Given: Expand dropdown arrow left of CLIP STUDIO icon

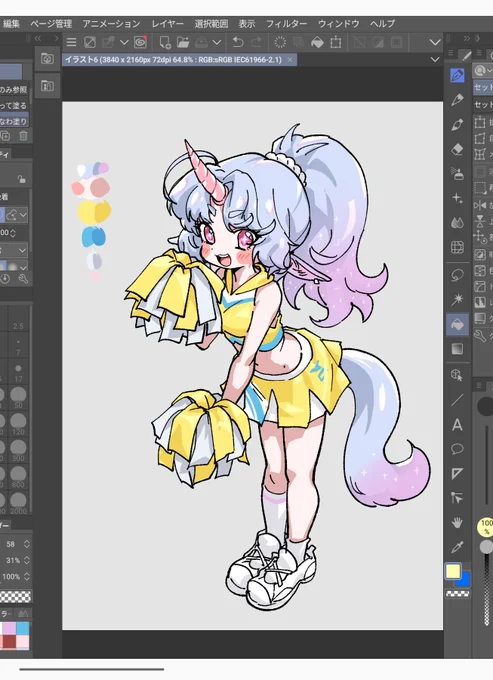Looking at the screenshot, I should click(124, 42).
